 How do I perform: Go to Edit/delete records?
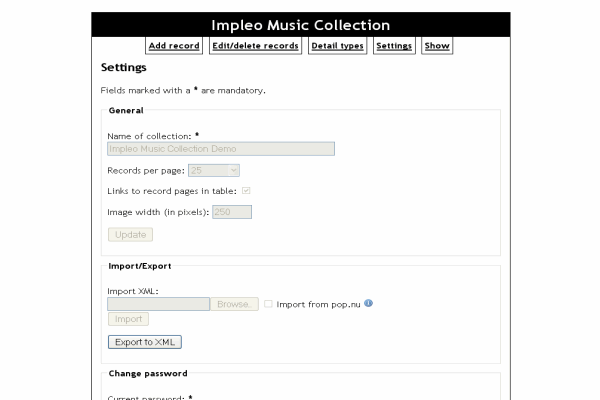coord(255,46)
